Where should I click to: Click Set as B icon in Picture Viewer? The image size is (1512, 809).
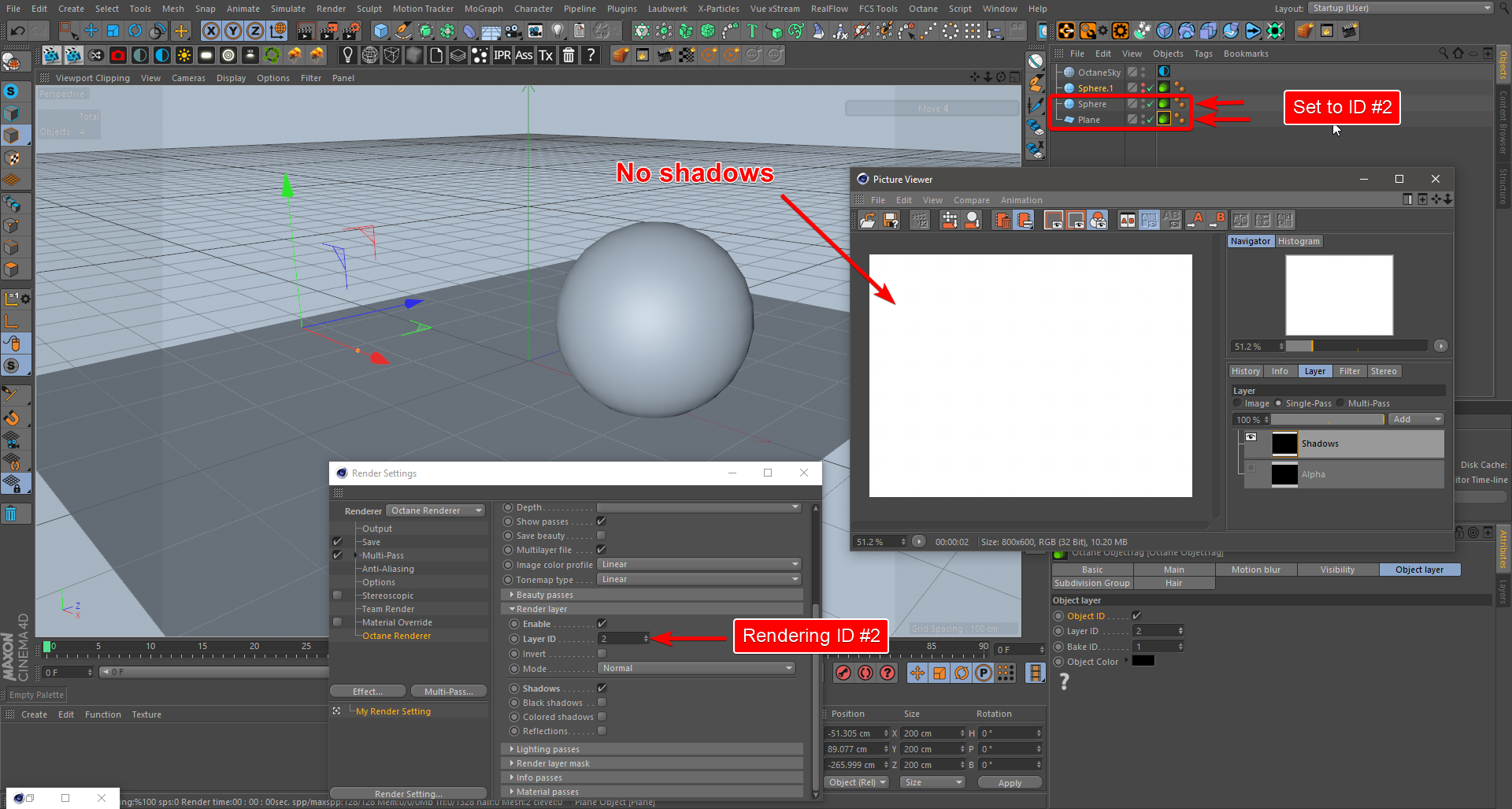click(x=1217, y=221)
